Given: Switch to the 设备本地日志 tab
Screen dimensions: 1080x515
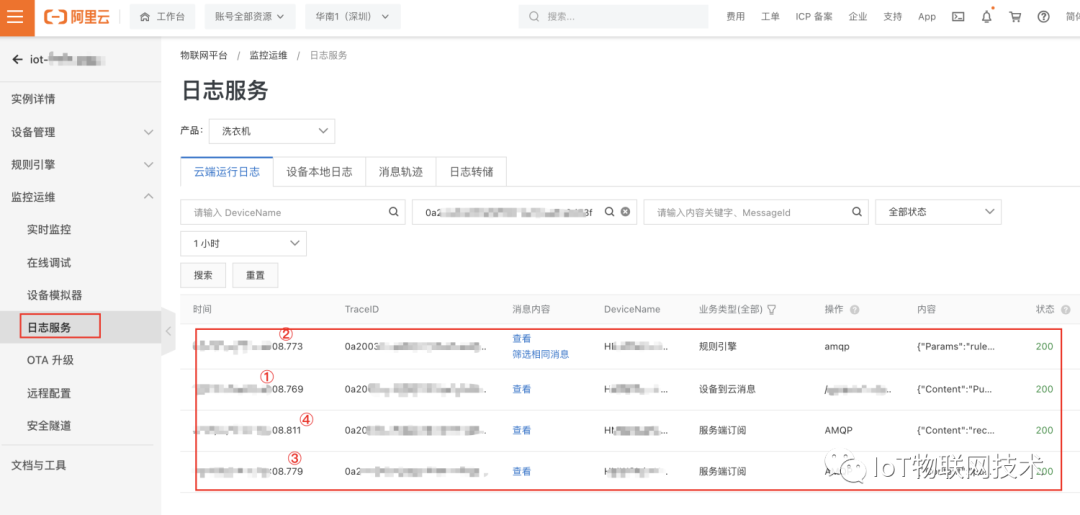Looking at the screenshot, I should [320, 172].
